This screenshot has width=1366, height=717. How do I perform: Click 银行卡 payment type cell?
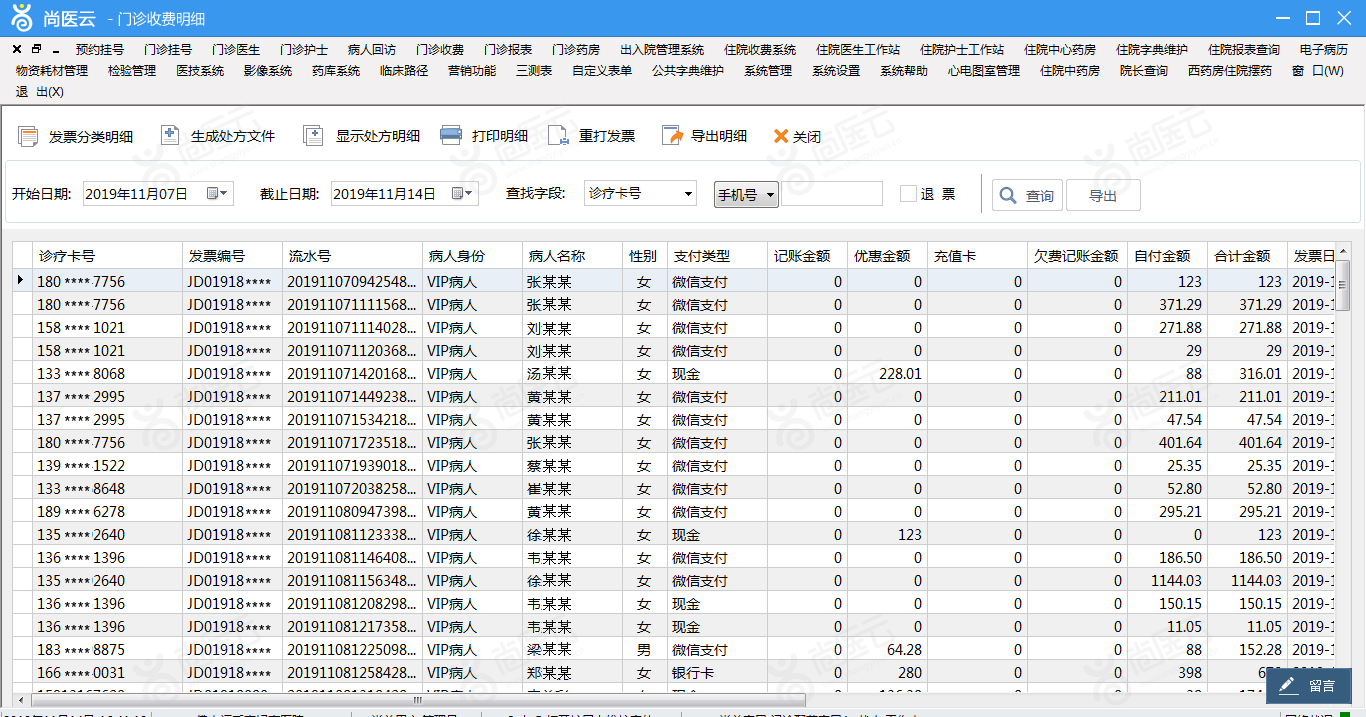(x=717, y=673)
